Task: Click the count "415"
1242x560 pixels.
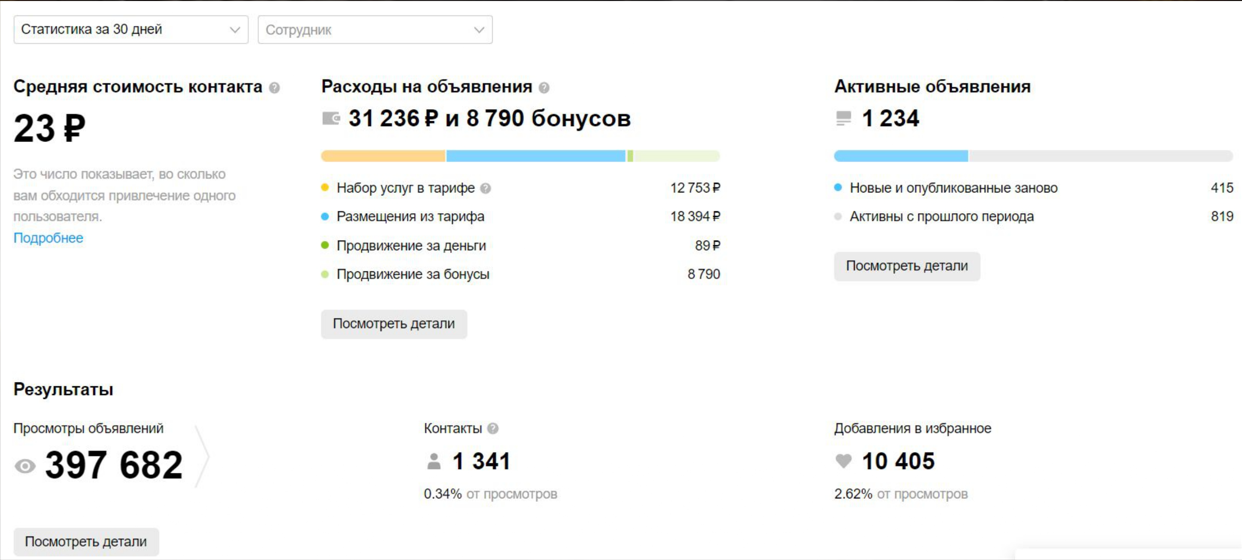Action: 1222,188
